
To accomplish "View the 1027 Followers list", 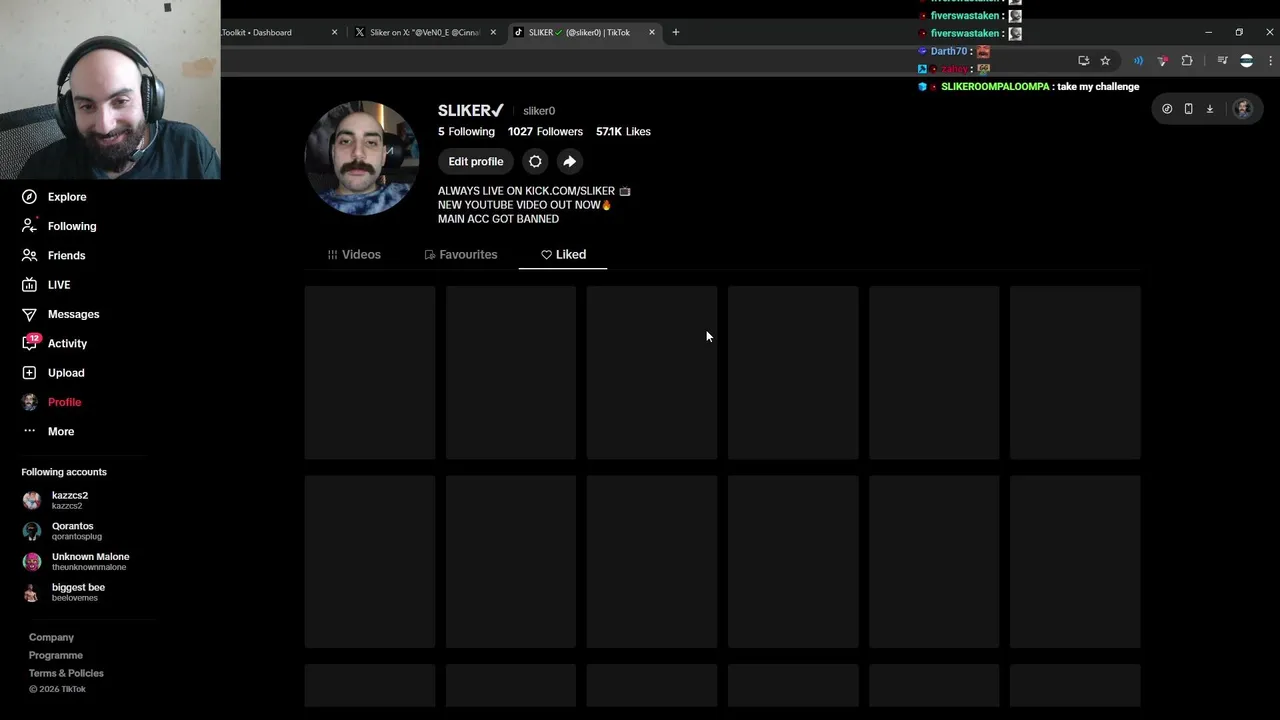I will tap(545, 132).
